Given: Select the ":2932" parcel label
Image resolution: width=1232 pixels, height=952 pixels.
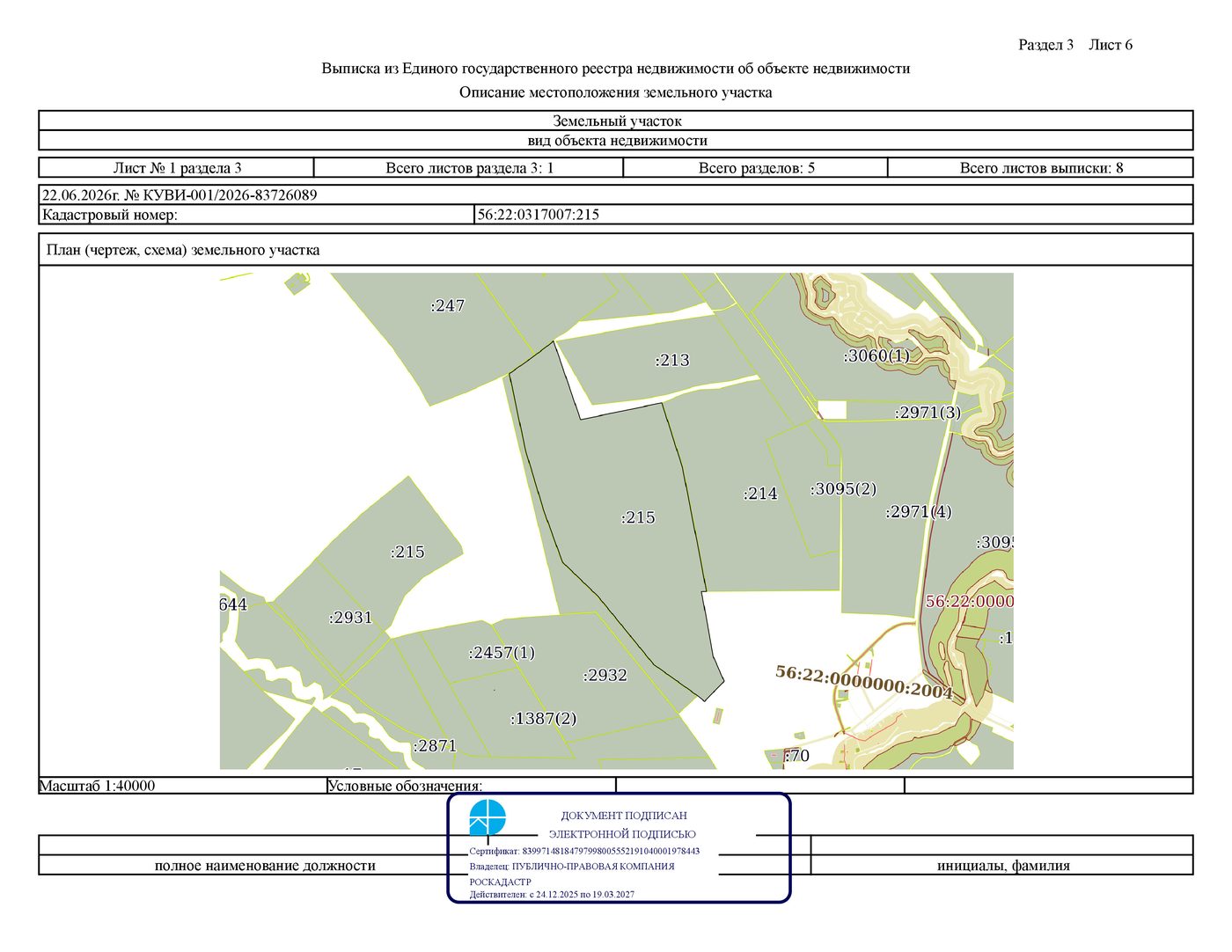Looking at the screenshot, I should [605, 676].
